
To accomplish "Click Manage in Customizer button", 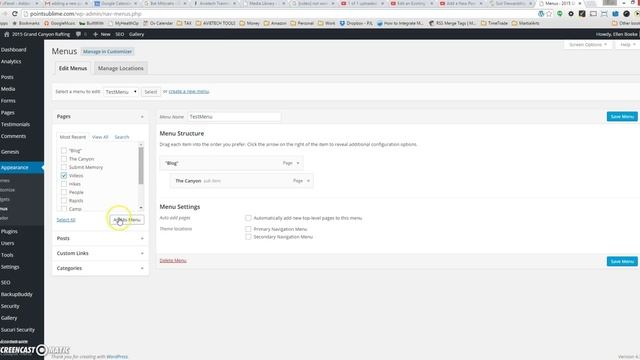I will (107, 52).
